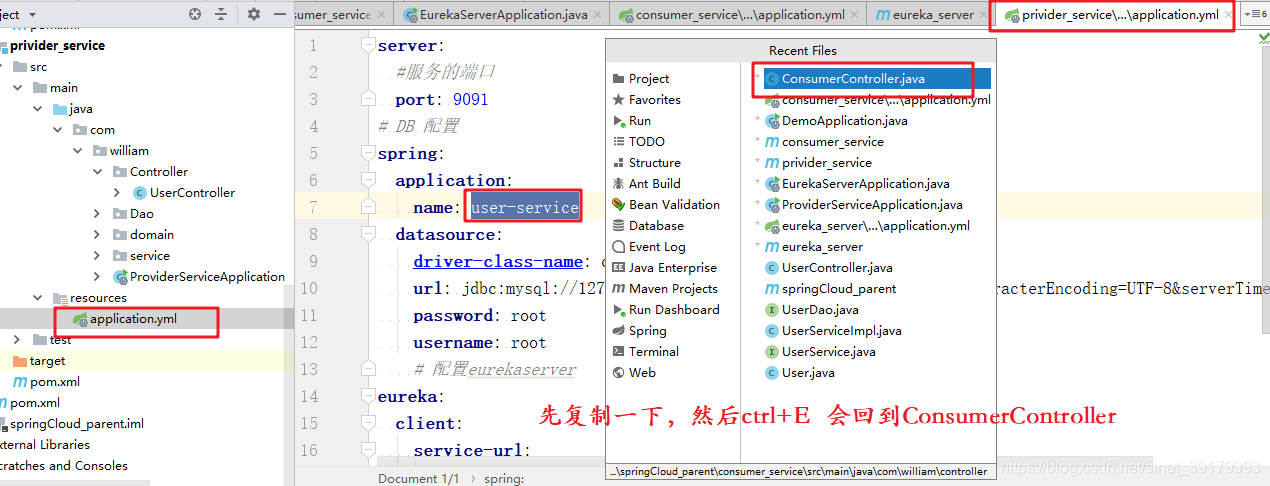Select the privider_service application.yml tab

1115,15
